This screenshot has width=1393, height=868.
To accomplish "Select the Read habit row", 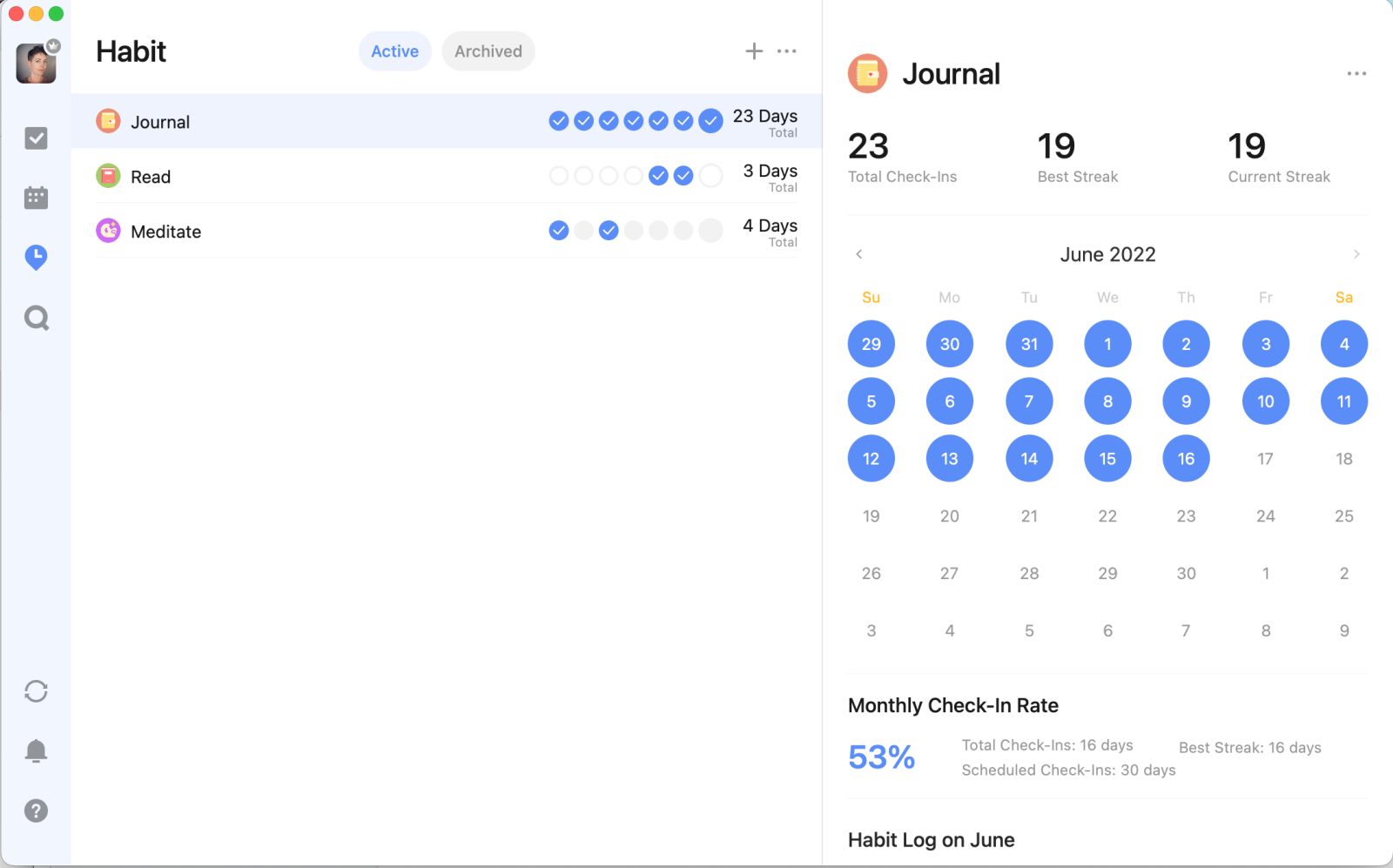I will pos(447,176).
